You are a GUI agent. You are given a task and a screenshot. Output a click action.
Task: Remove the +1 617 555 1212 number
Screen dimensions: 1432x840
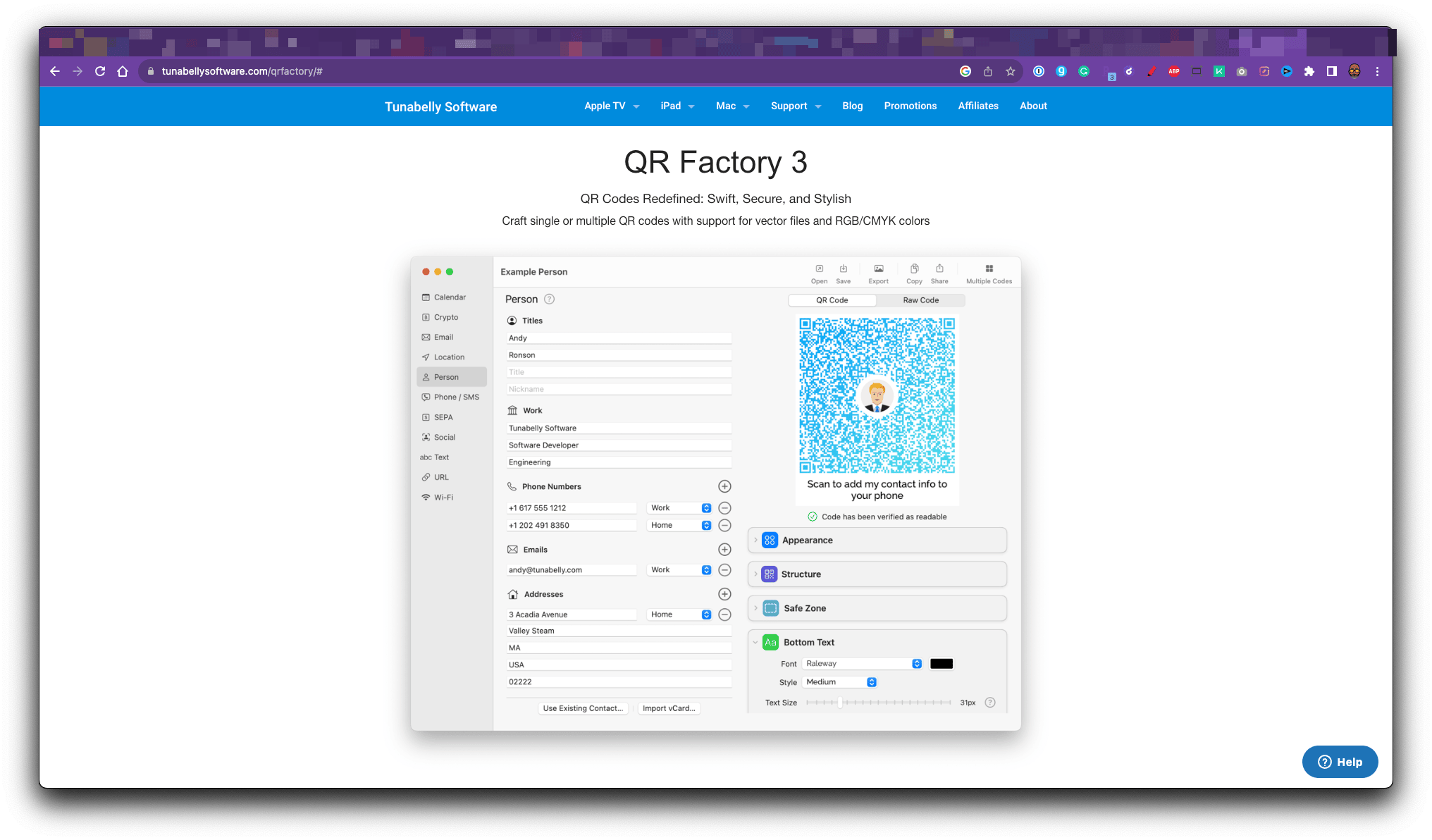724,508
